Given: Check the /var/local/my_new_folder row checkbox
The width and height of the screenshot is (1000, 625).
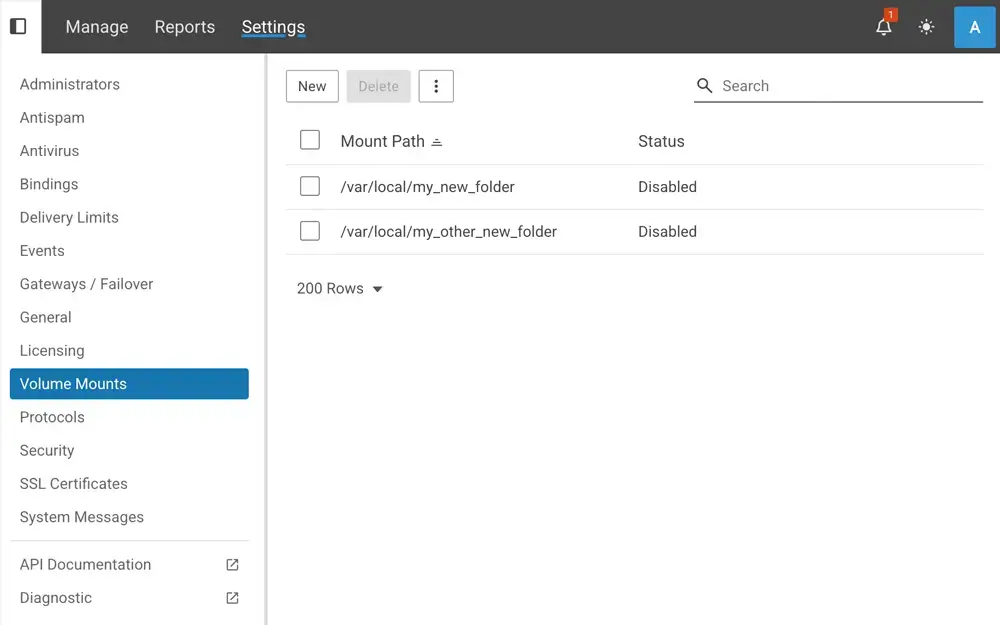Looking at the screenshot, I should point(310,186).
